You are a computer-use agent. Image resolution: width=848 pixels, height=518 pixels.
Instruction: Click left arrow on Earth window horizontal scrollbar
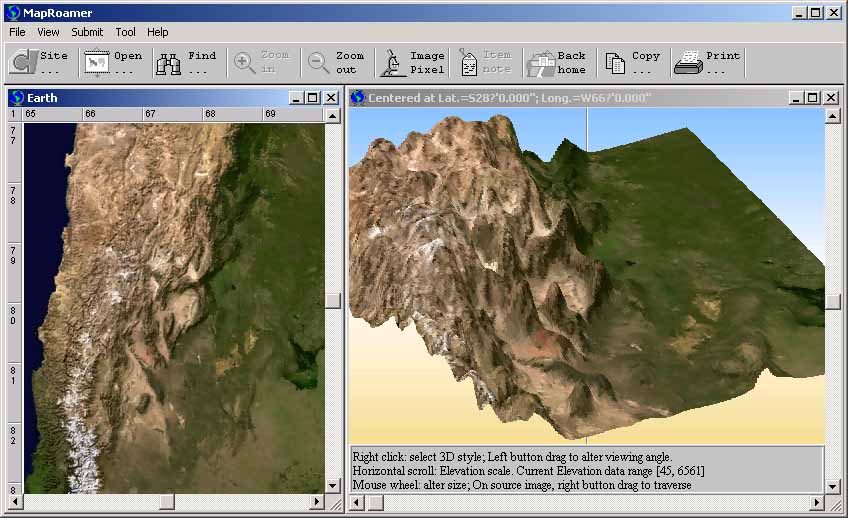click(x=15, y=502)
